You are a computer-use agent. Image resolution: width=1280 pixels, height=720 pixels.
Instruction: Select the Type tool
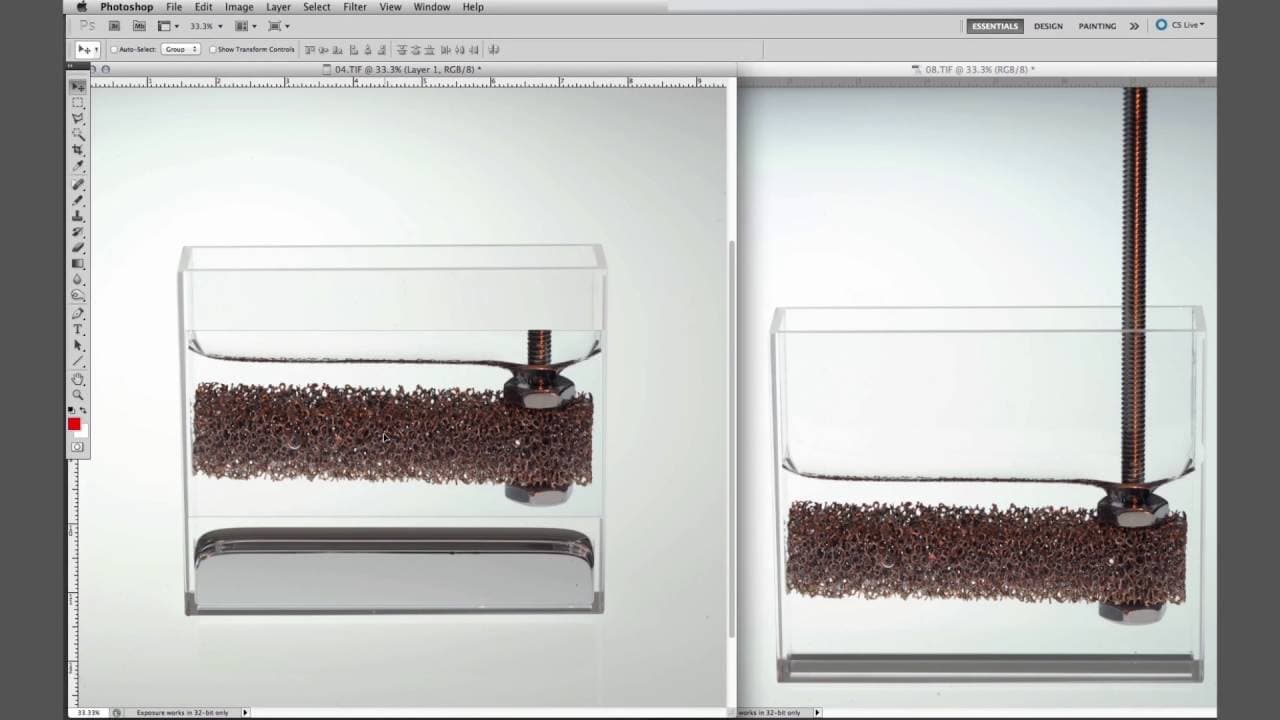click(78, 330)
